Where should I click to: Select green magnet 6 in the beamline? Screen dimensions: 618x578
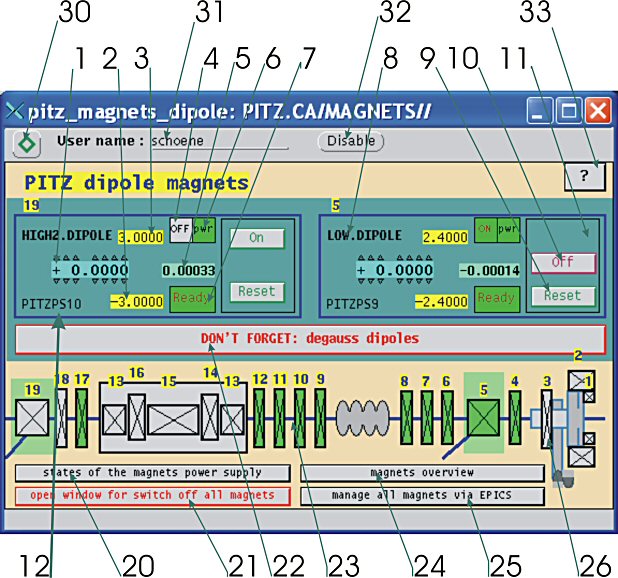click(447, 418)
